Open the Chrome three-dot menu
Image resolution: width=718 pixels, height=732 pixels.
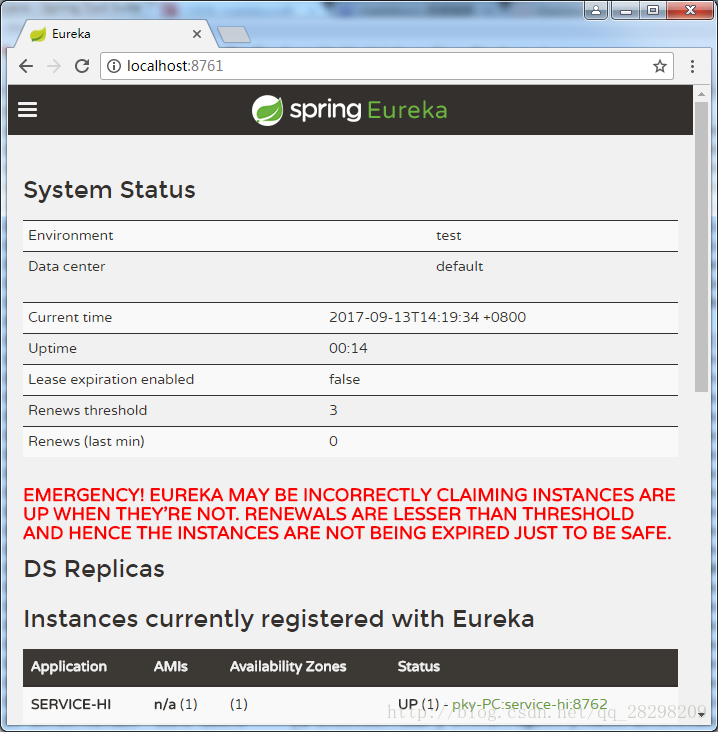click(x=692, y=66)
